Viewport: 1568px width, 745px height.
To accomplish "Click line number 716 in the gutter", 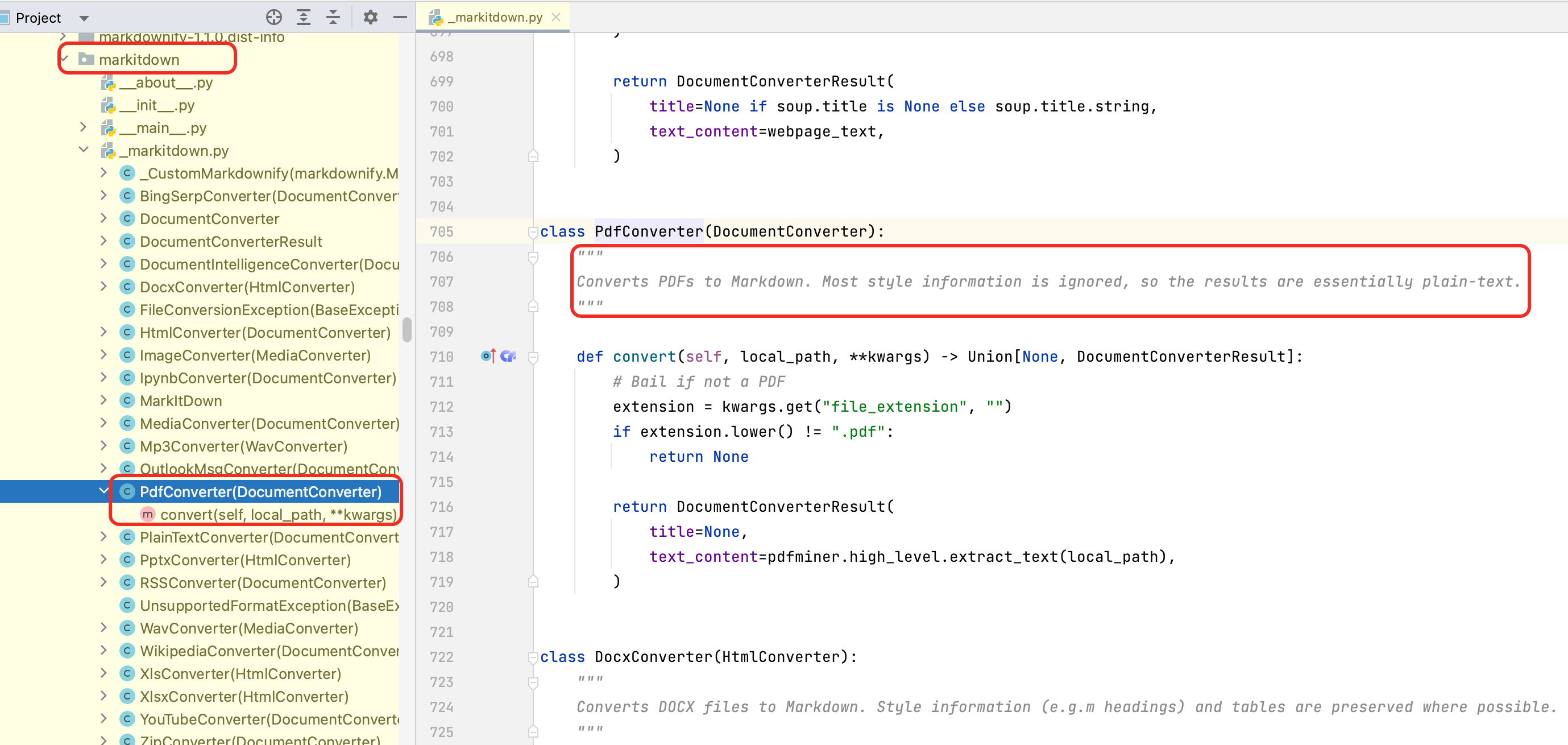I will [441, 506].
